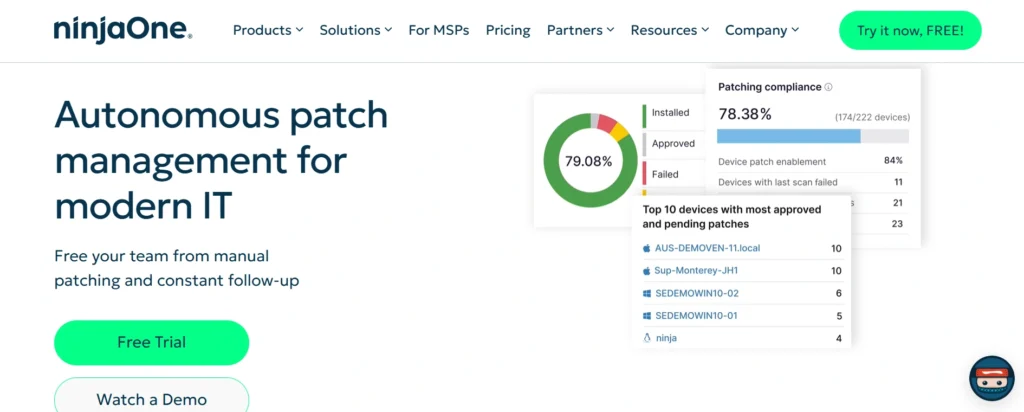Open the SEDEMOWIN10-02 device link

click(697, 293)
